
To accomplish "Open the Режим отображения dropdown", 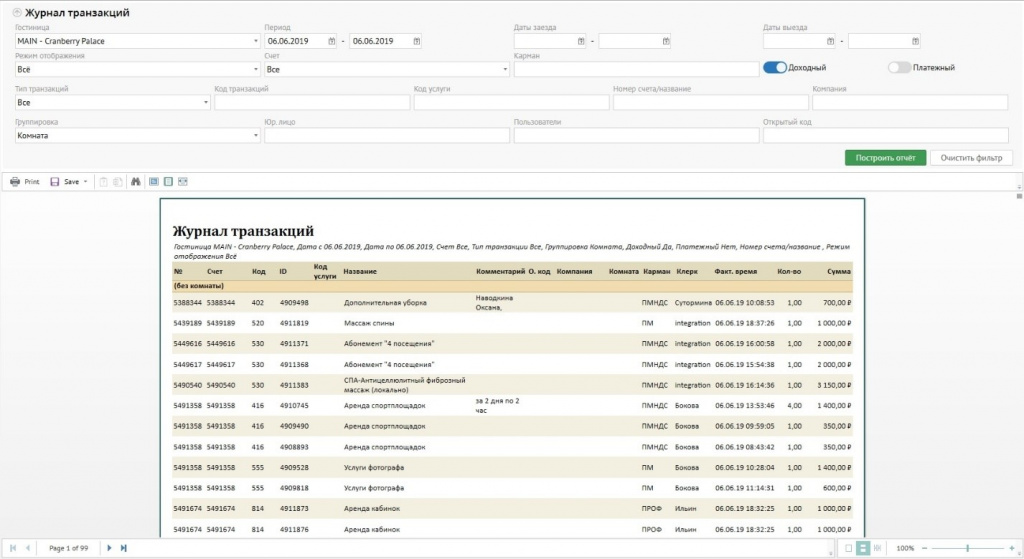I will coord(138,69).
